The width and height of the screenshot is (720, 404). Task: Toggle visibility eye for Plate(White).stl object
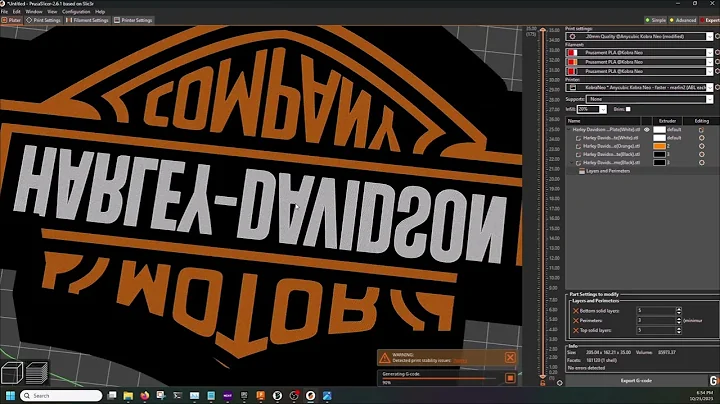click(647, 130)
